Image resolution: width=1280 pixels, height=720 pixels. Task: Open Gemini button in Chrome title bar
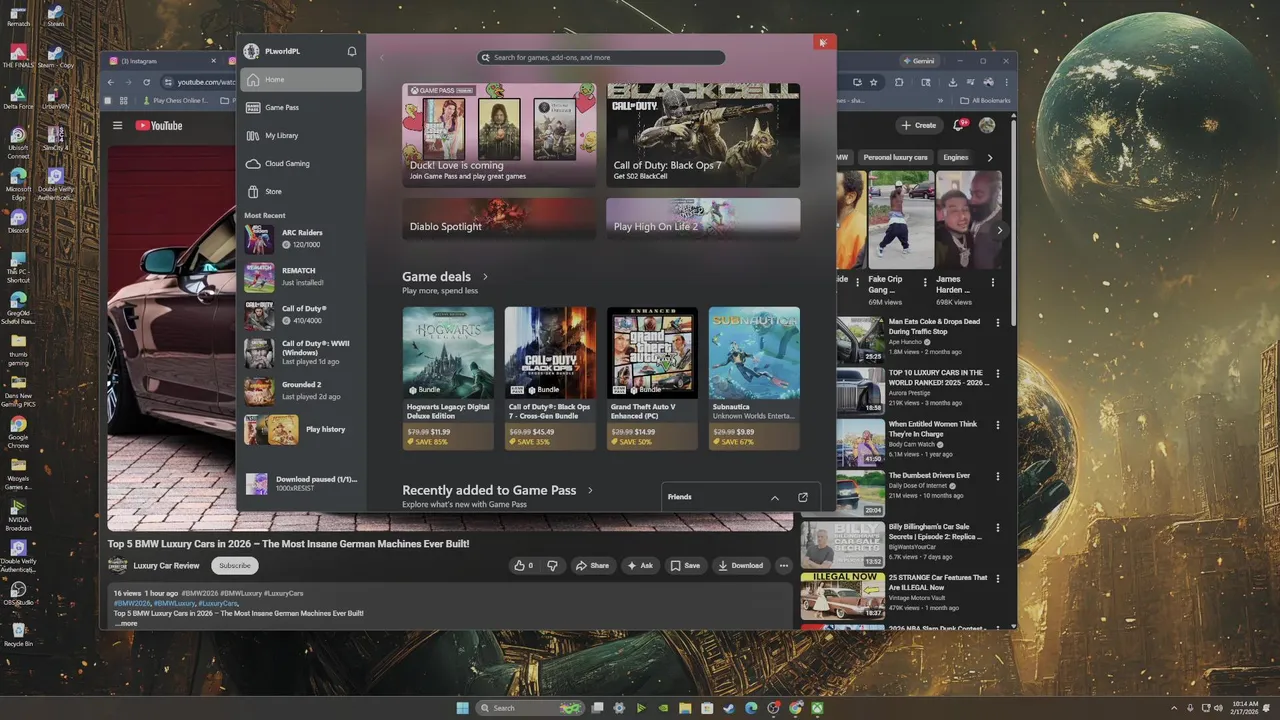[918, 61]
